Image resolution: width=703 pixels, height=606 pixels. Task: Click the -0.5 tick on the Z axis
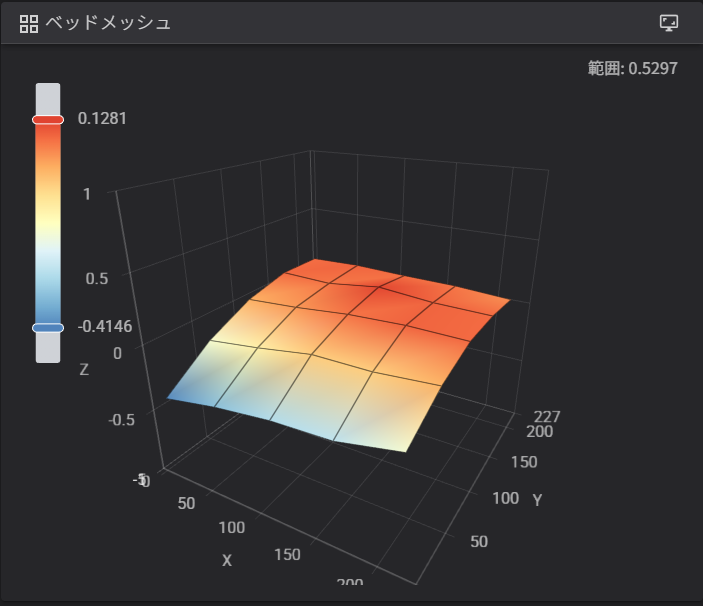click(122, 420)
